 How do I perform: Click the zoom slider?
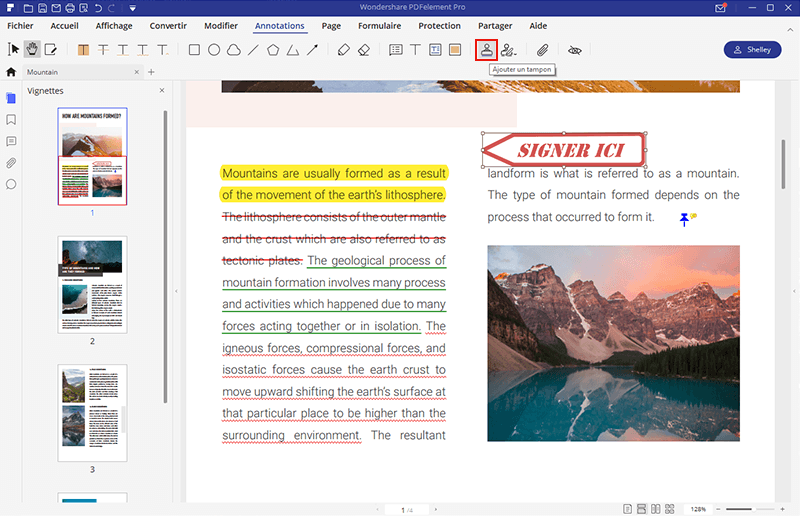coord(750,509)
